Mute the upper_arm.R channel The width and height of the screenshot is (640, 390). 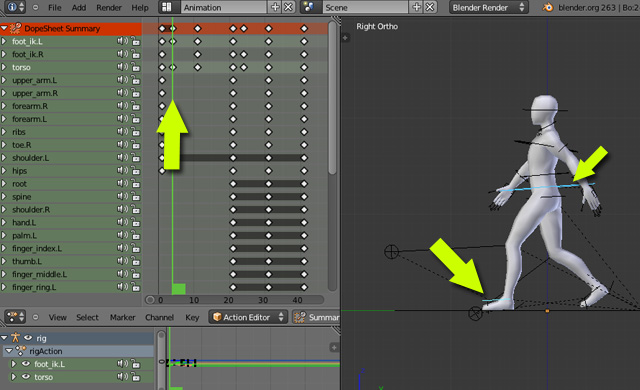click(122, 93)
